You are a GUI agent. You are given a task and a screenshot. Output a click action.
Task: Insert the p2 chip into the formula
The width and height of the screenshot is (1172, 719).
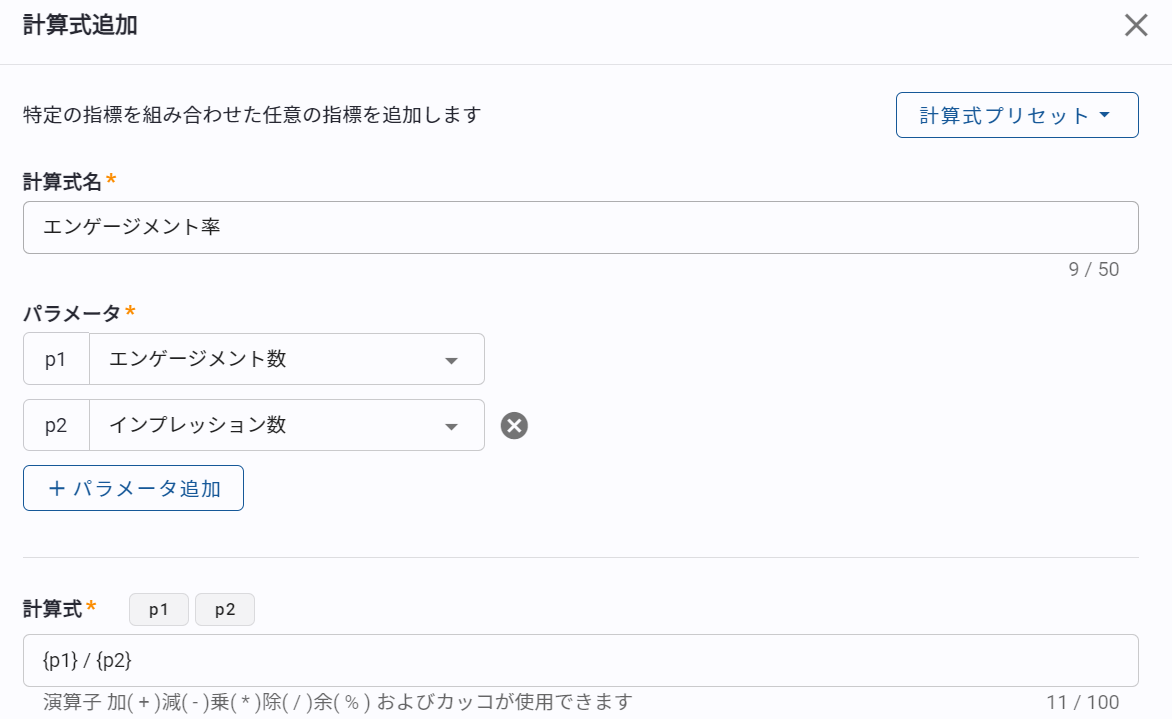(x=225, y=610)
